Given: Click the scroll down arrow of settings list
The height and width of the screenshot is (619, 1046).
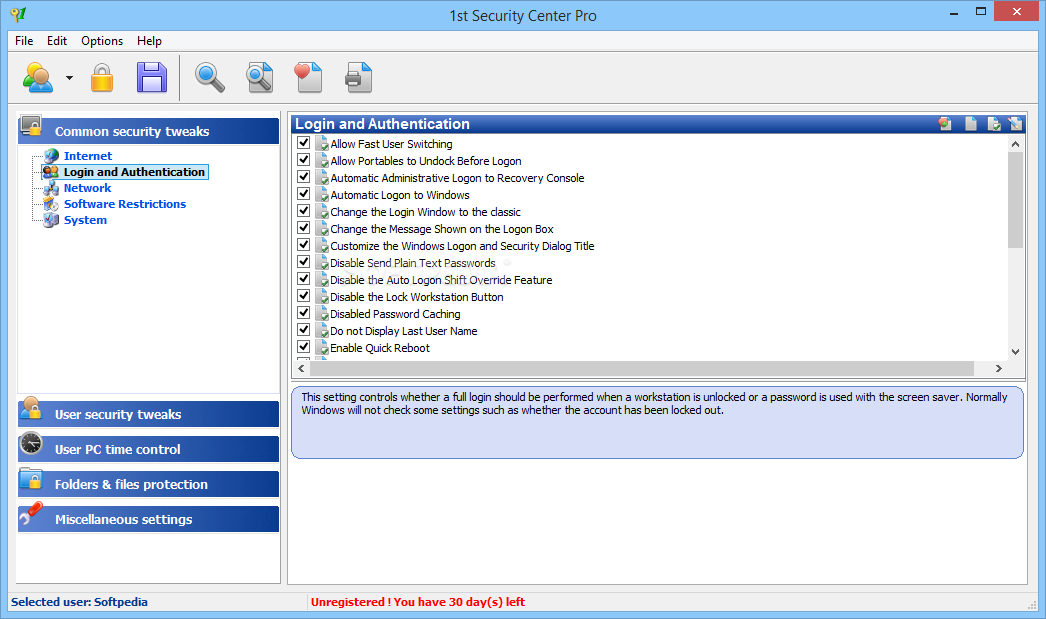Looking at the screenshot, I should (x=1015, y=352).
